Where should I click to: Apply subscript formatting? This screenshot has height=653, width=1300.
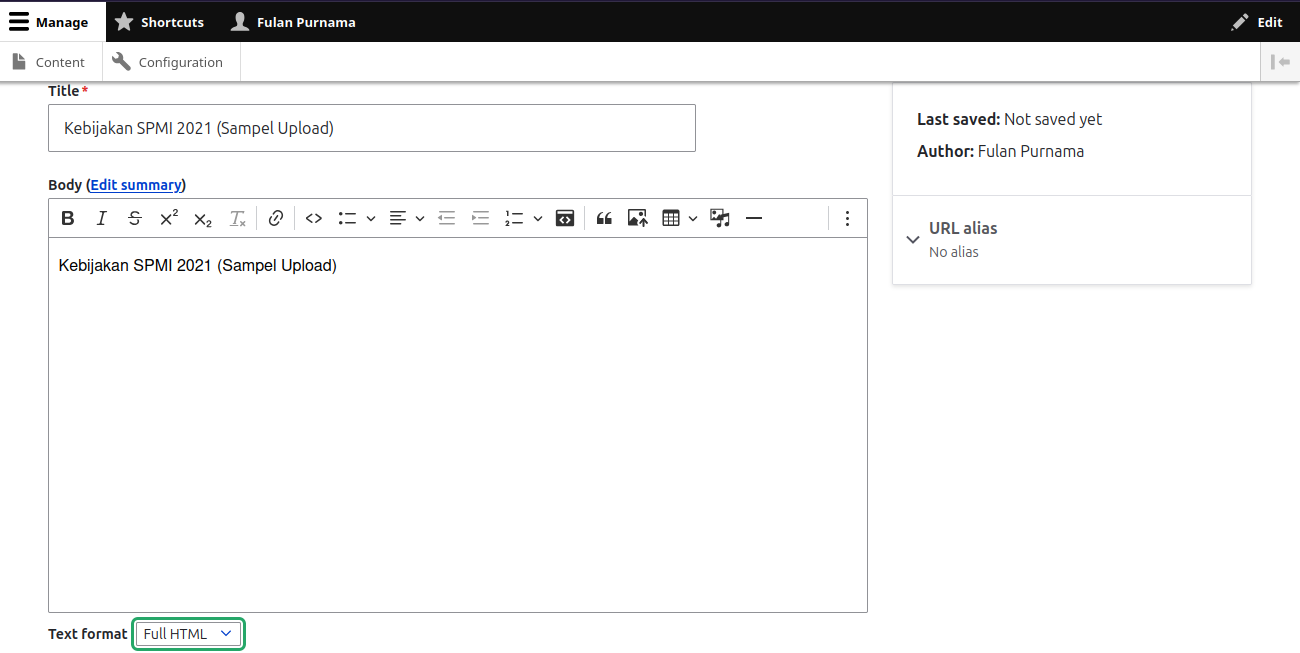point(203,218)
